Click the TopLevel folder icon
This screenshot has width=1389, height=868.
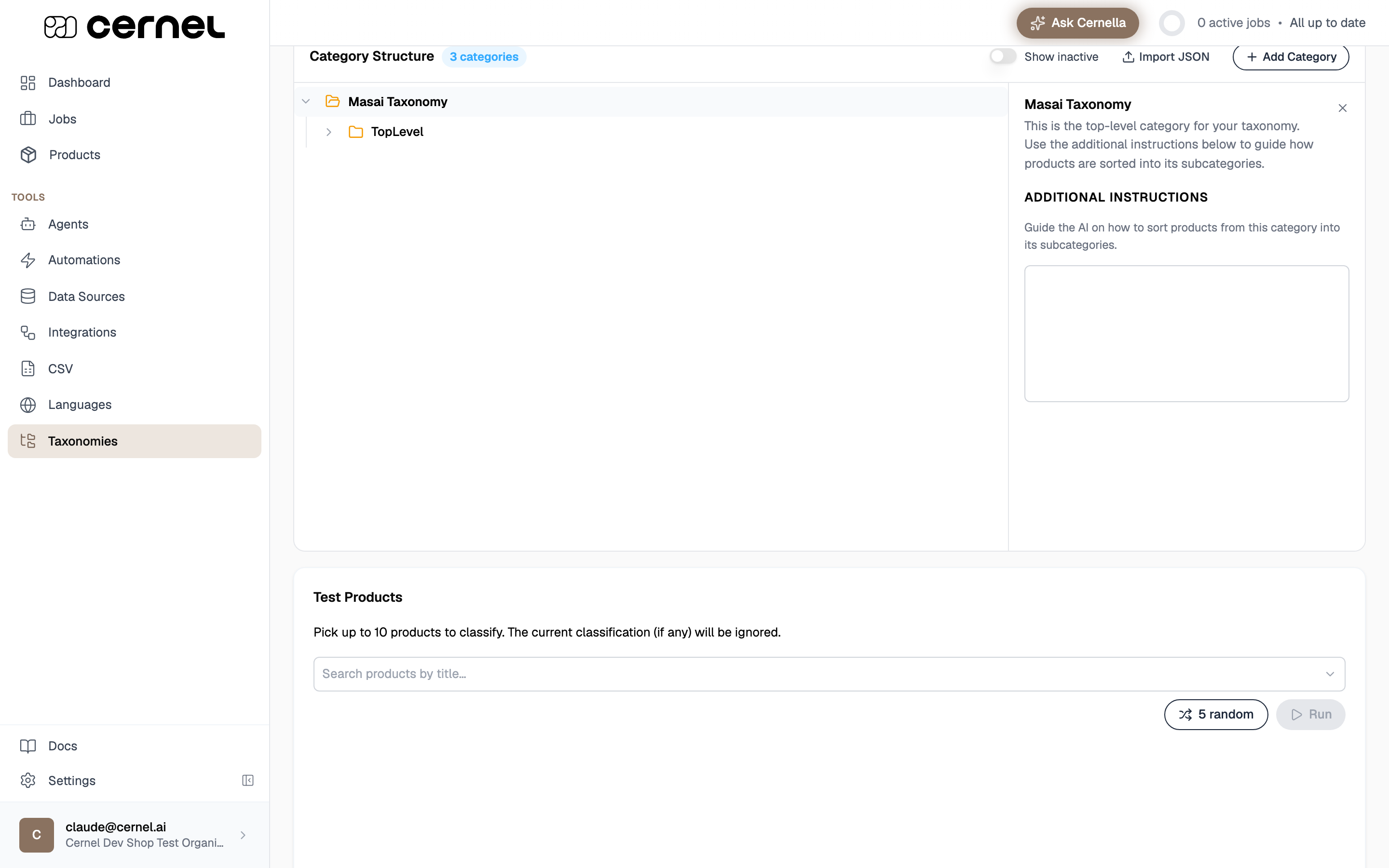click(x=356, y=132)
